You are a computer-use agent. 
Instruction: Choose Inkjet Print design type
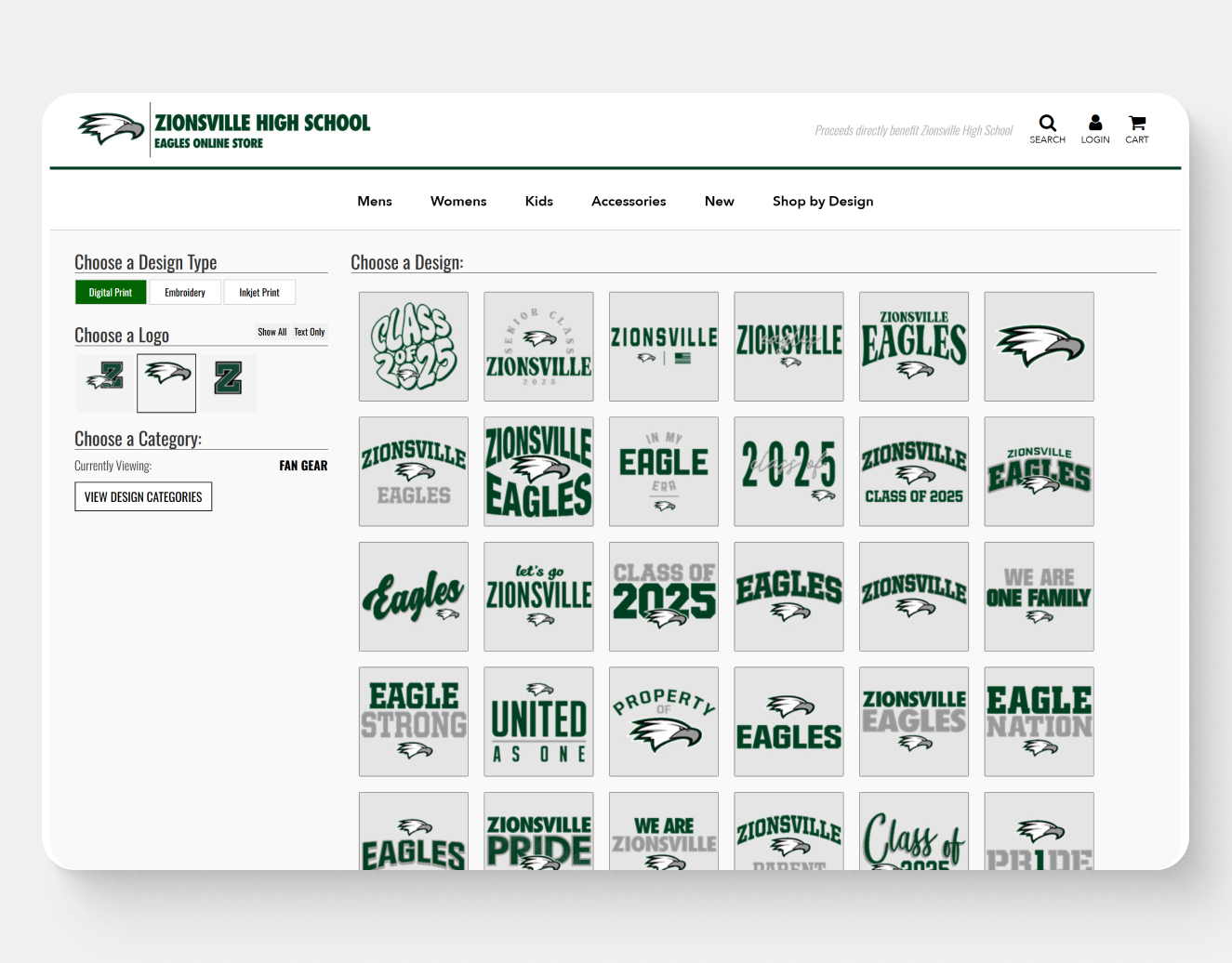259,292
